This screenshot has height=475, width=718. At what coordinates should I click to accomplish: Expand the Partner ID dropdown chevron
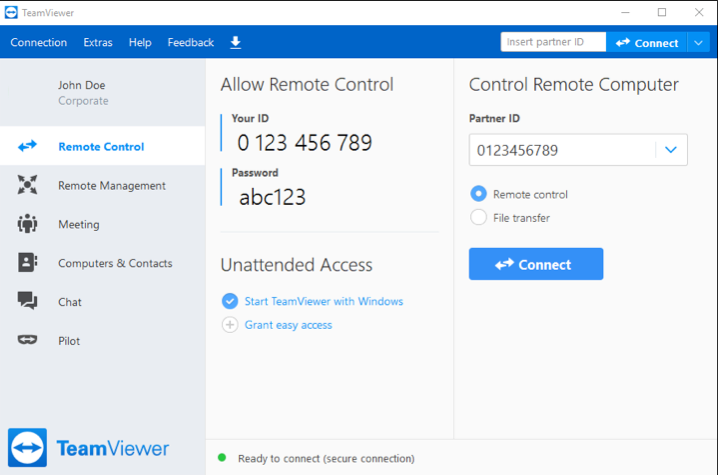click(x=671, y=150)
